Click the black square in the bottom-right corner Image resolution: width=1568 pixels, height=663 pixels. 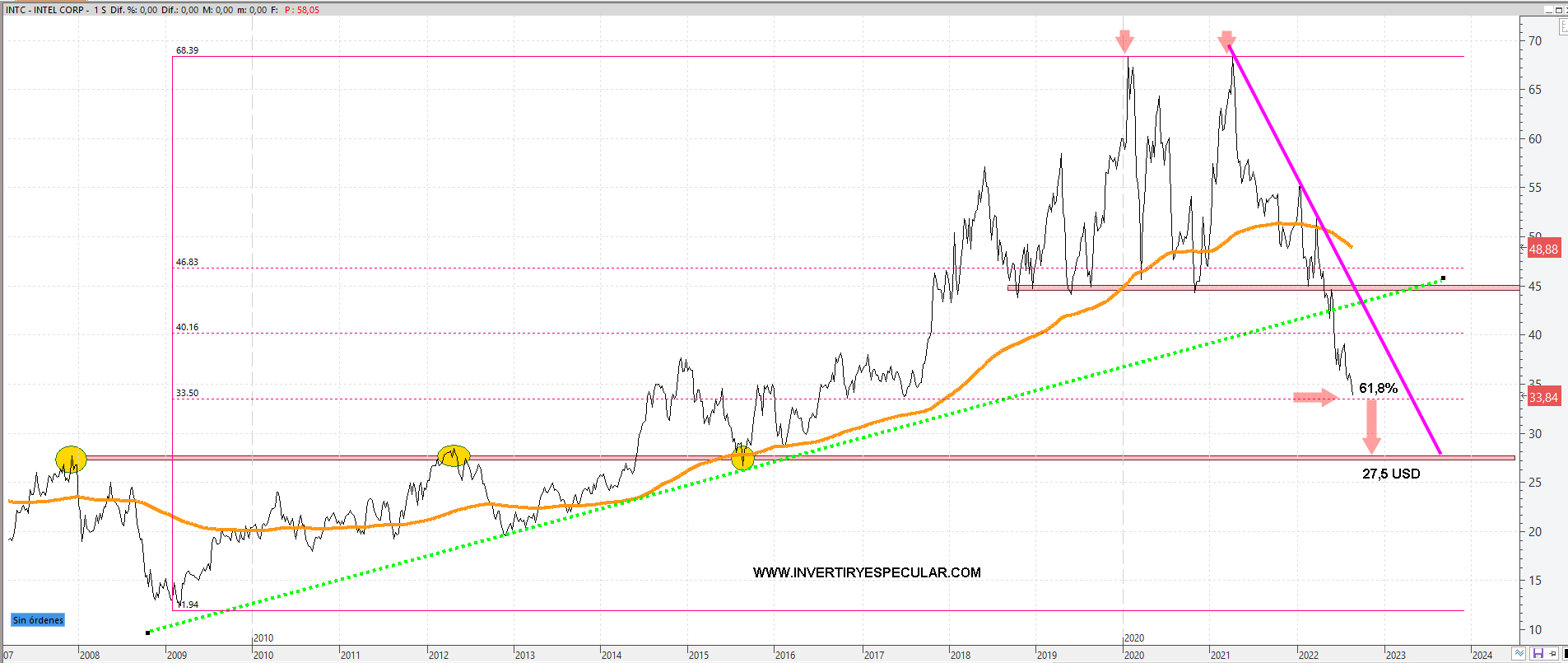click(1564, 654)
